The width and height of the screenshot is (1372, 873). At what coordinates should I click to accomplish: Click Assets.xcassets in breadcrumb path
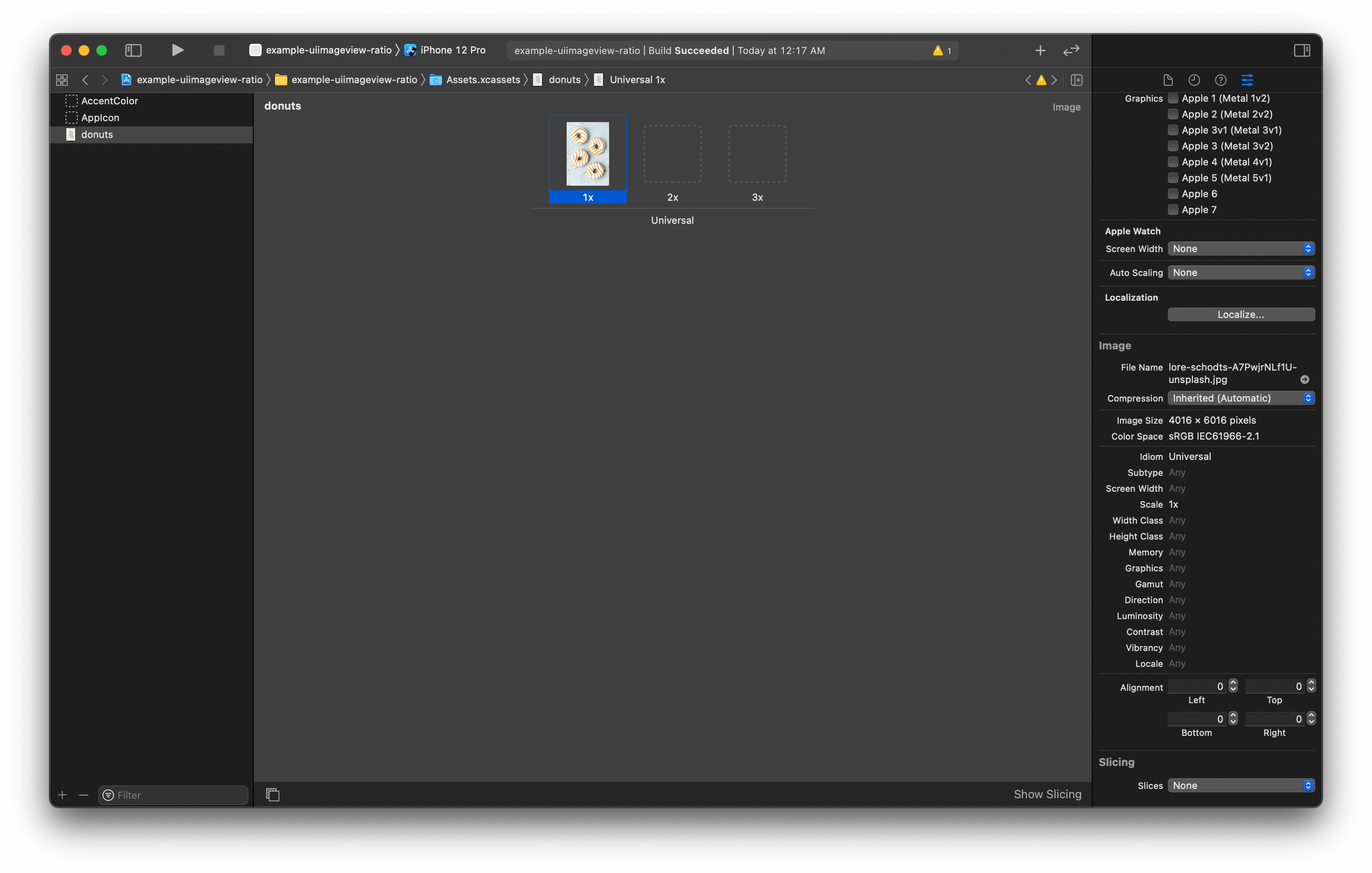[x=483, y=80]
